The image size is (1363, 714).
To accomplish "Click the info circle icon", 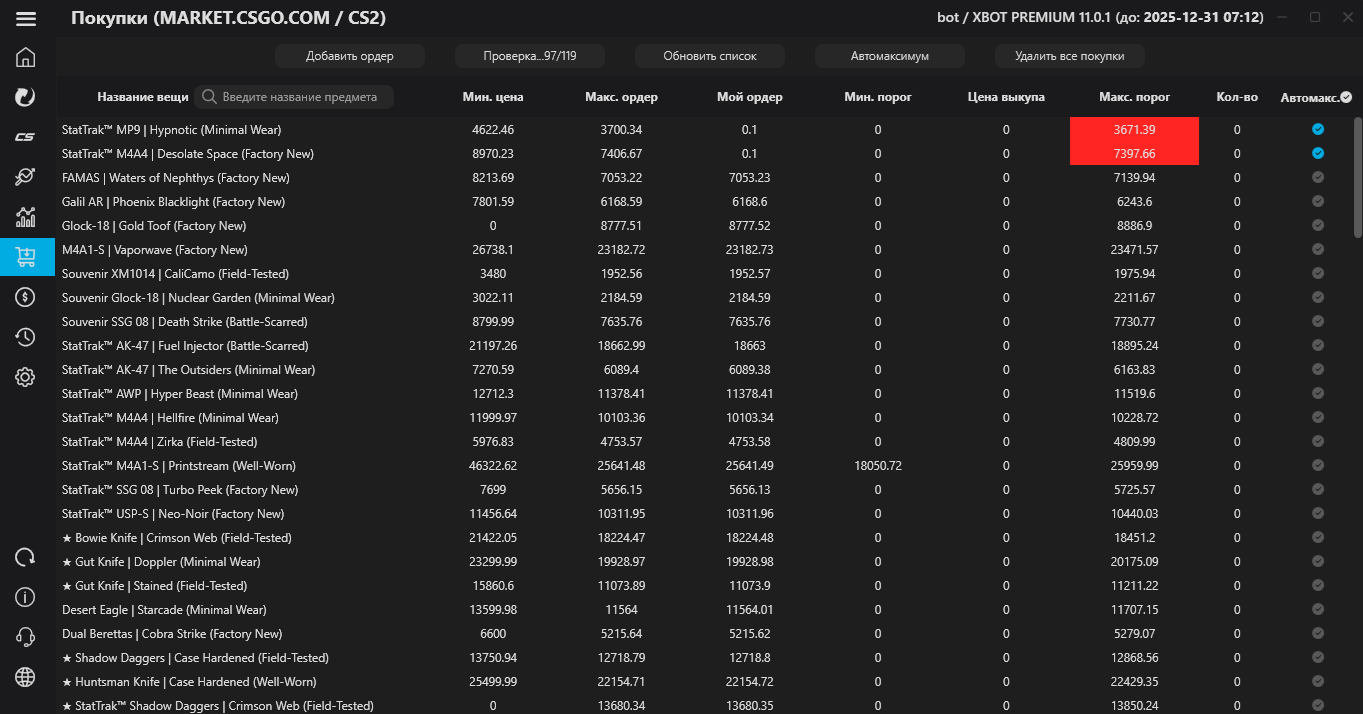I will [x=26, y=597].
